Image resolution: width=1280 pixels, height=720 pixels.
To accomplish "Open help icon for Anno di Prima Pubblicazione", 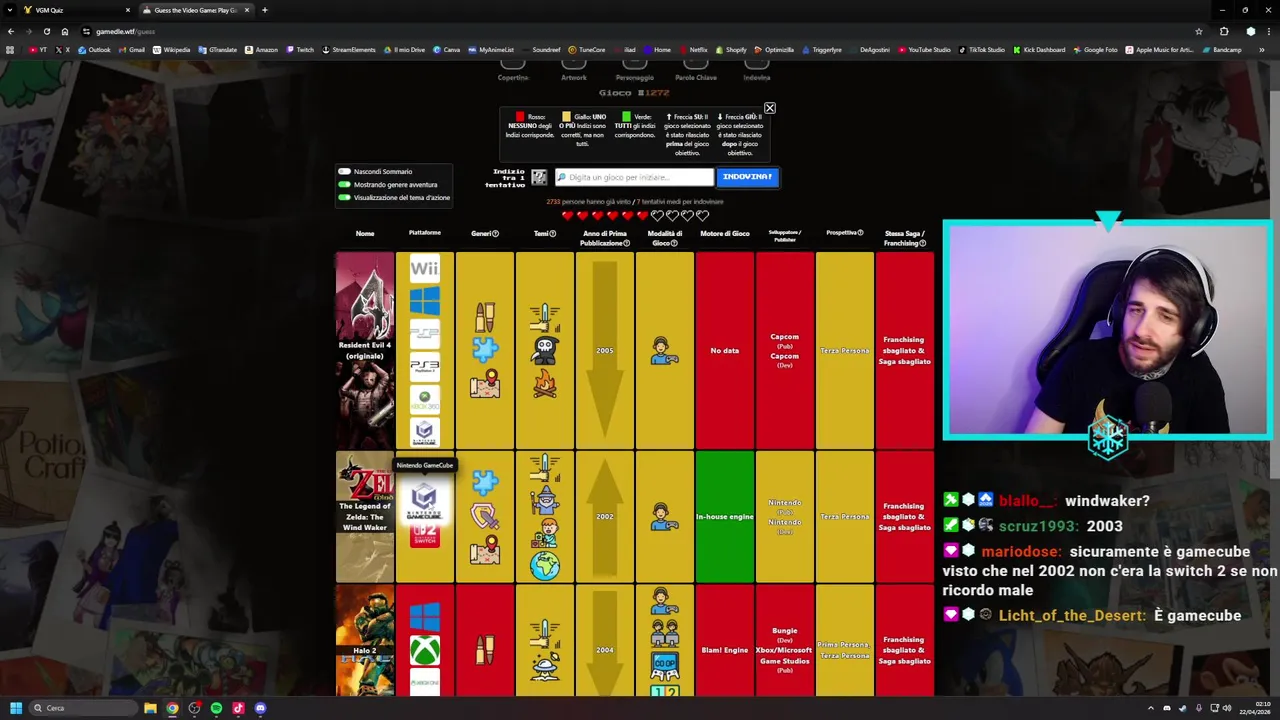I will pyautogui.click(x=626, y=243).
